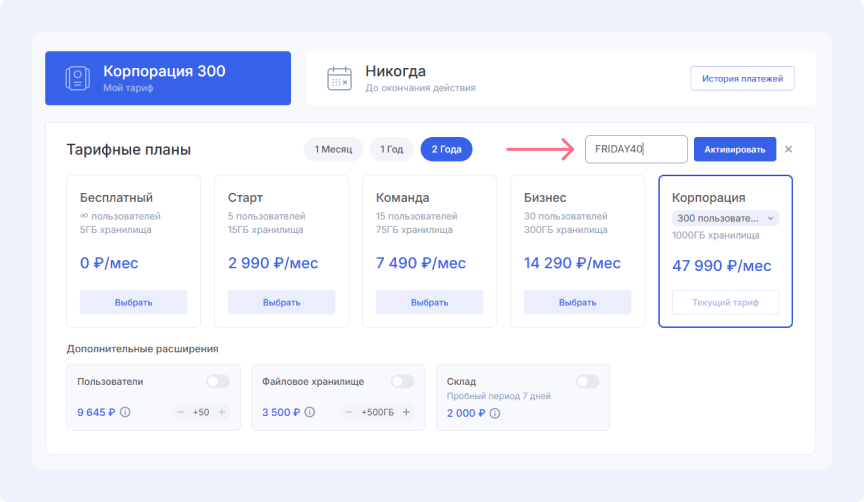Switch on the Склад extension
Screen dimensions: 864x502
pyautogui.click(x=587, y=381)
